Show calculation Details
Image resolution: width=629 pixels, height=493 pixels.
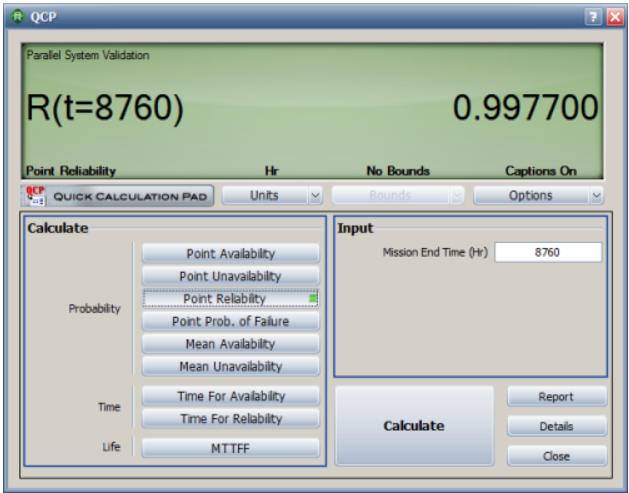click(557, 426)
